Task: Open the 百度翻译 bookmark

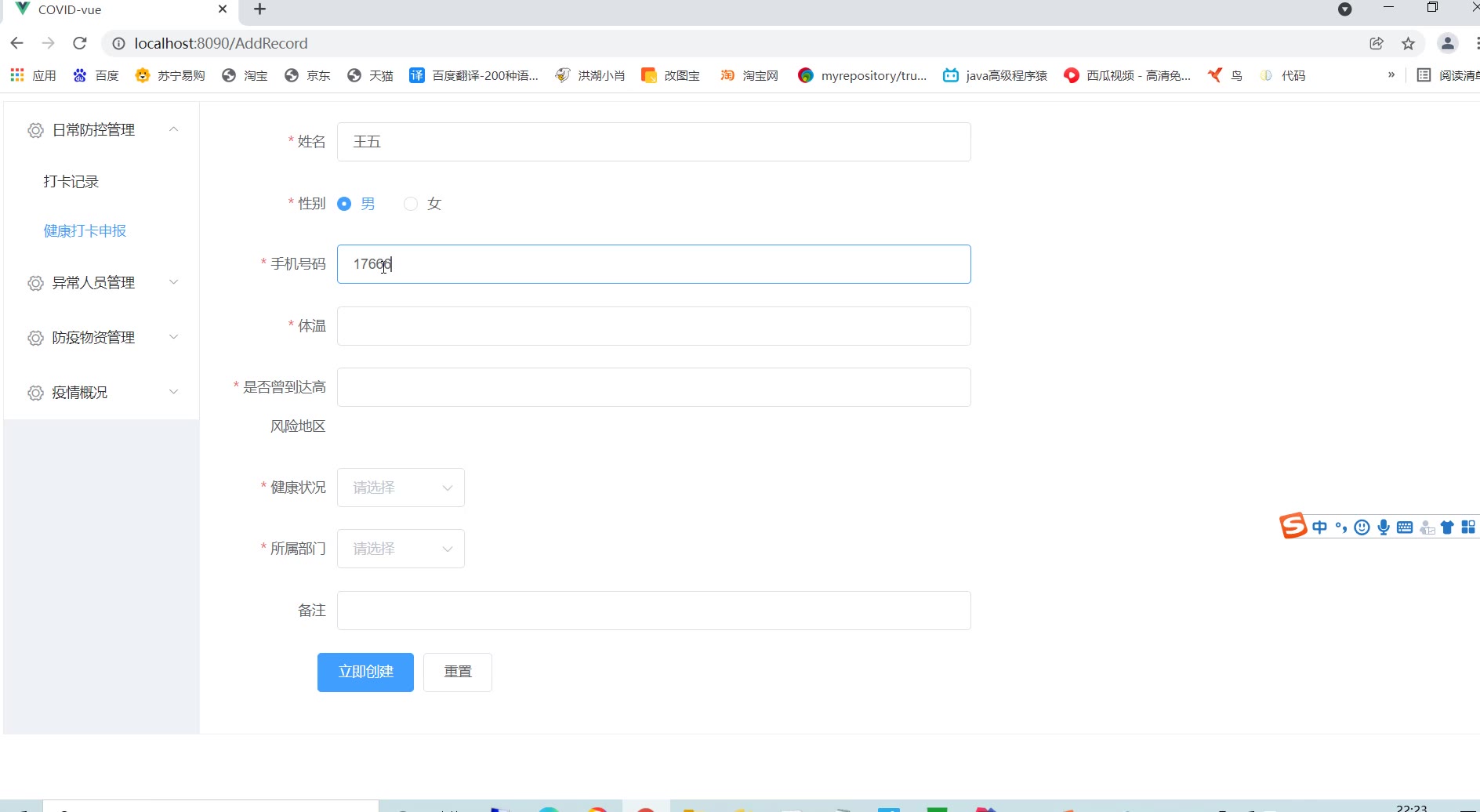Action: point(474,75)
